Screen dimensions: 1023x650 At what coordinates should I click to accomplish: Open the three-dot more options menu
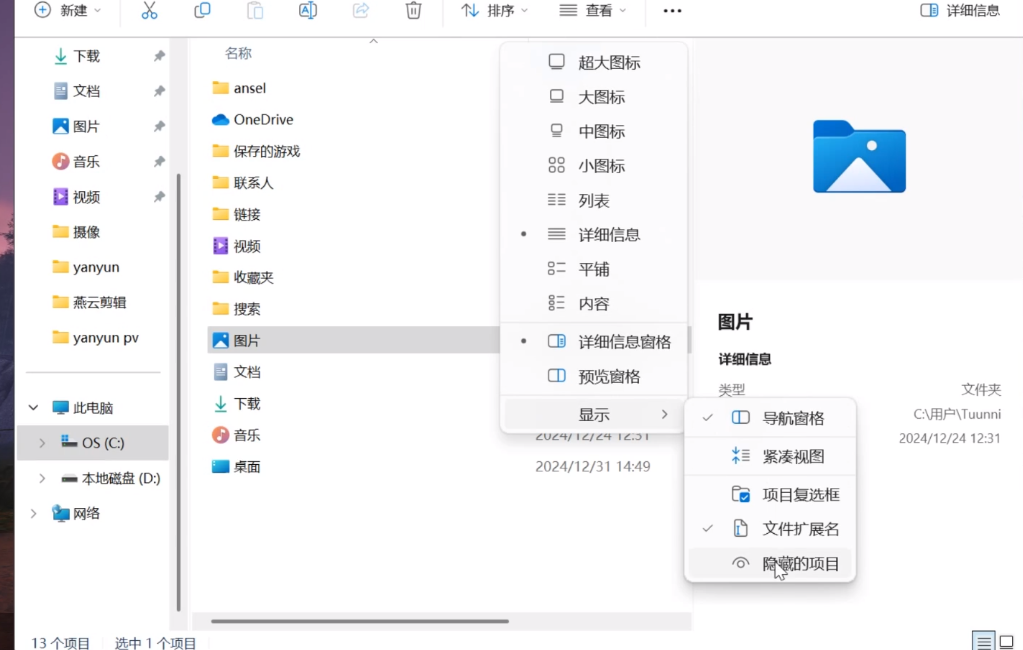672,11
